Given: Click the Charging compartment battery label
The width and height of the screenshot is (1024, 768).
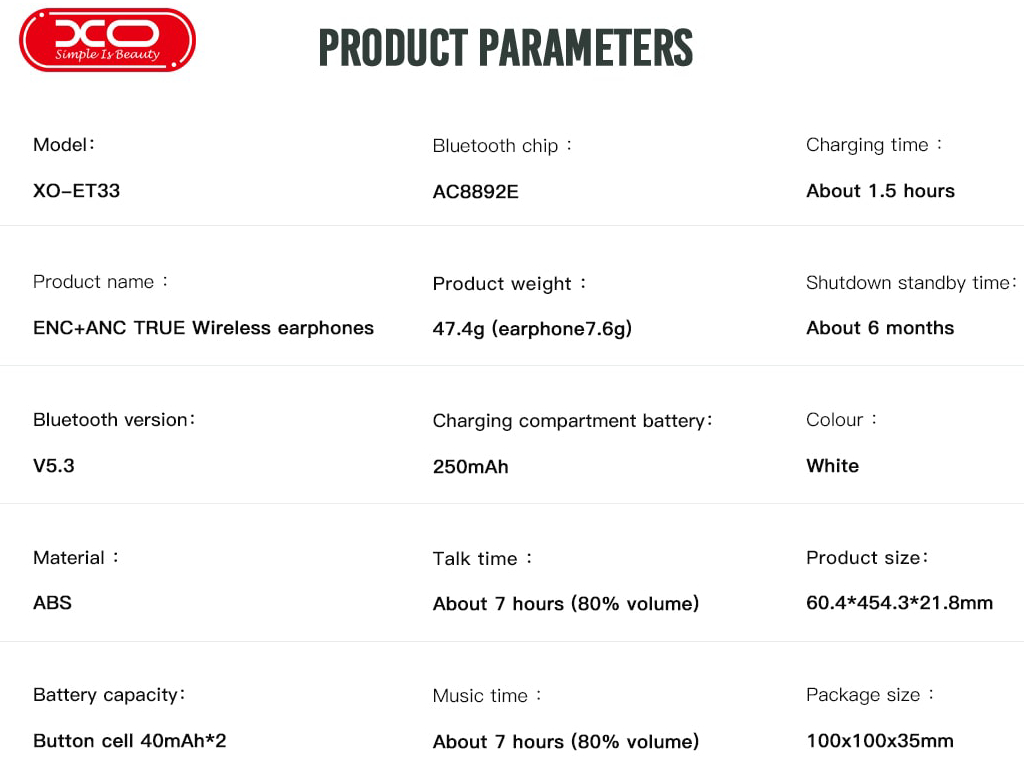Looking at the screenshot, I should pyautogui.click(x=568, y=421).
